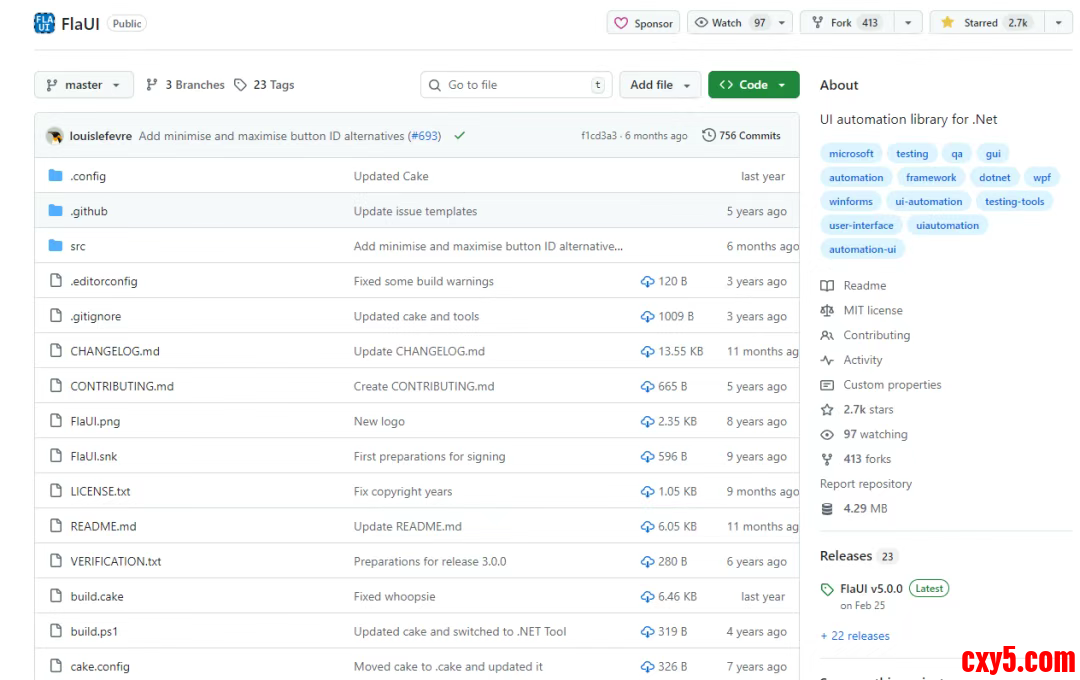Click the FlaUI repository logo icon
Screen dimensions: 1080x680
pyautogui.click(x=44, y=23)
